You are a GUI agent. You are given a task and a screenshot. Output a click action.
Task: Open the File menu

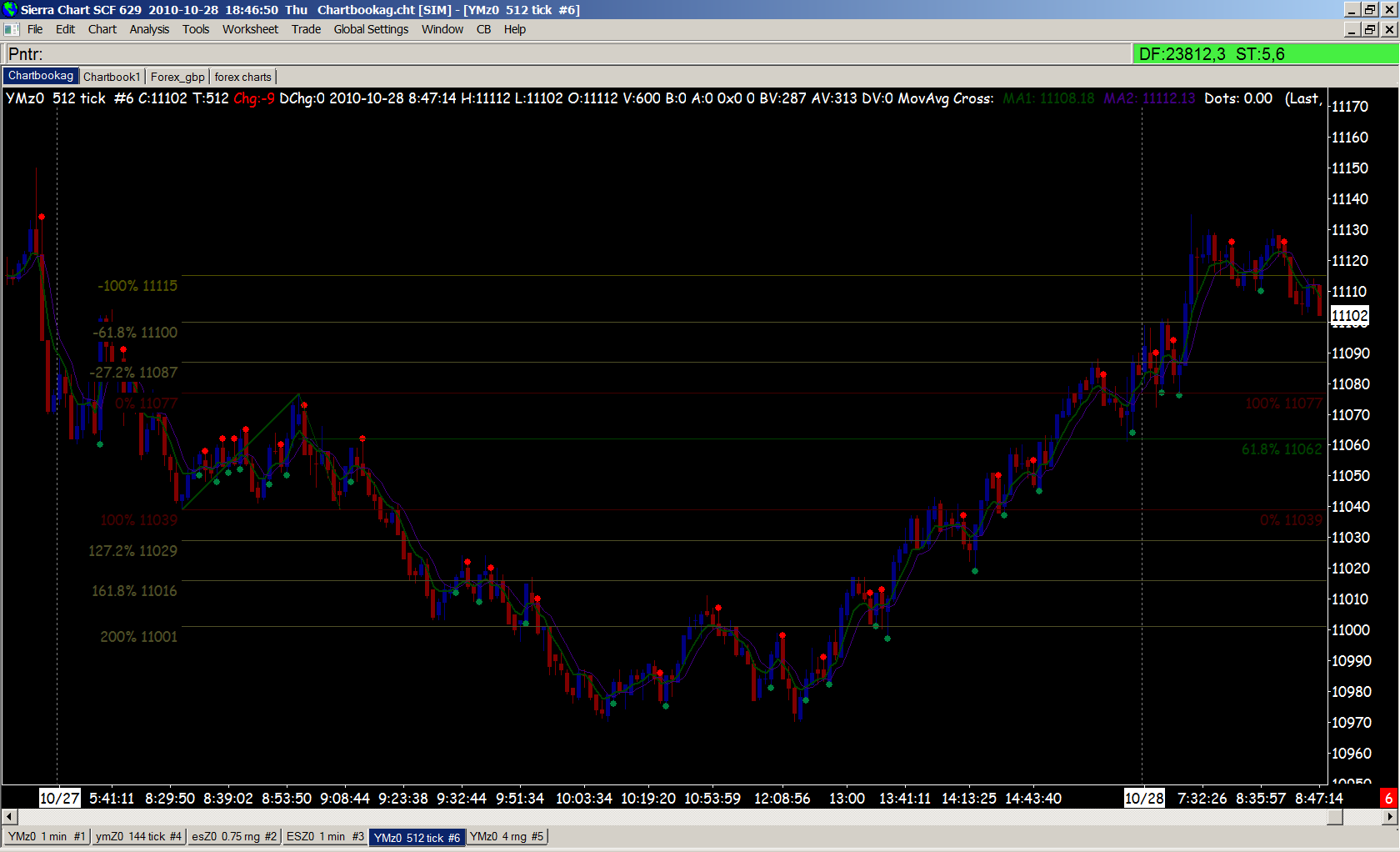35,29
